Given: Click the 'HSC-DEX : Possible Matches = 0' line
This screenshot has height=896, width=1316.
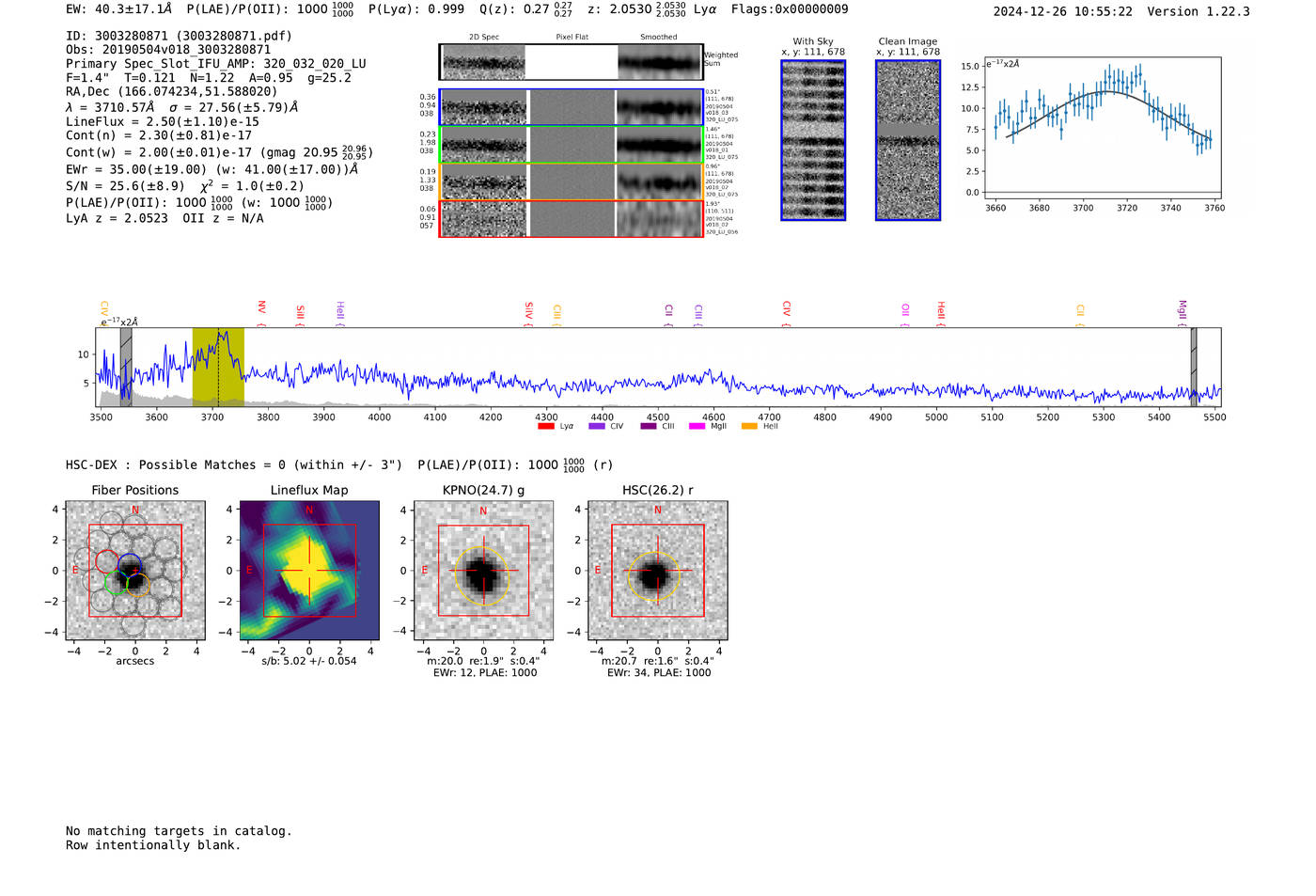Looking at the screenshot, I should [338, 464].
